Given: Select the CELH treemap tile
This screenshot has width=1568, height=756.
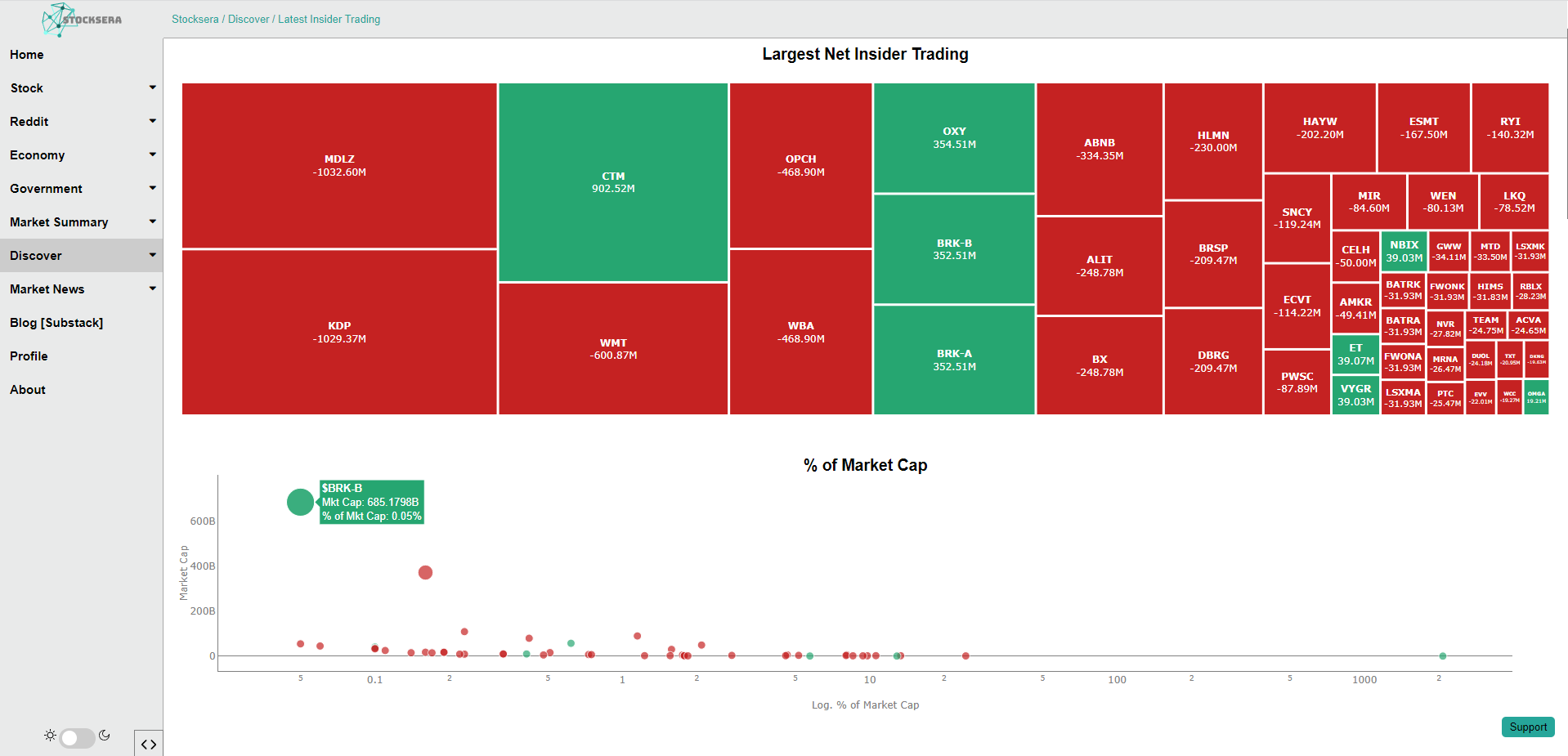Looking at the screenshot, I should (1355, 257).
